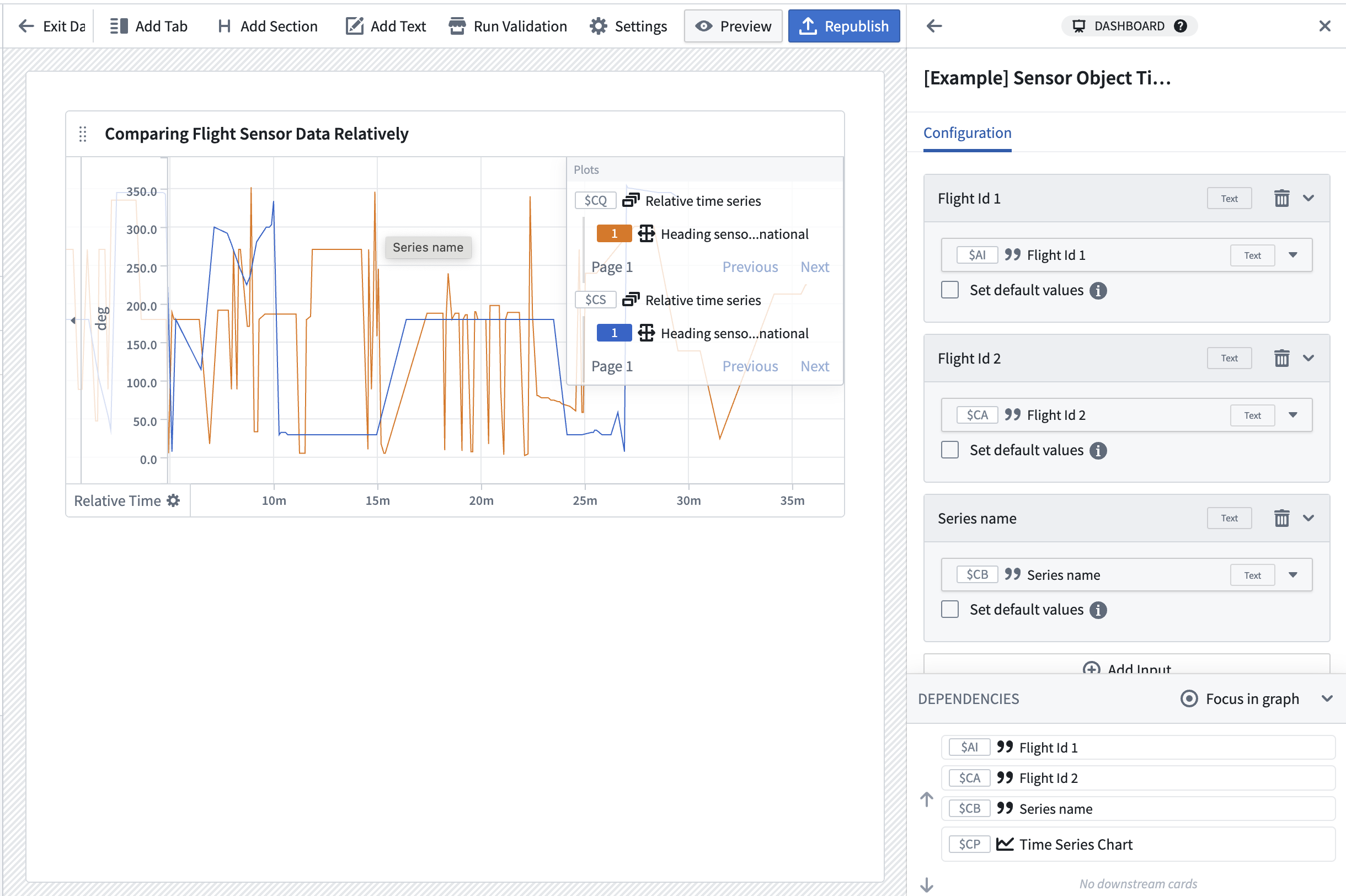Click the info icon beside Flight Id 2 defaults
Viewport: 1346px width, 896px height.
click(1097, 450)
